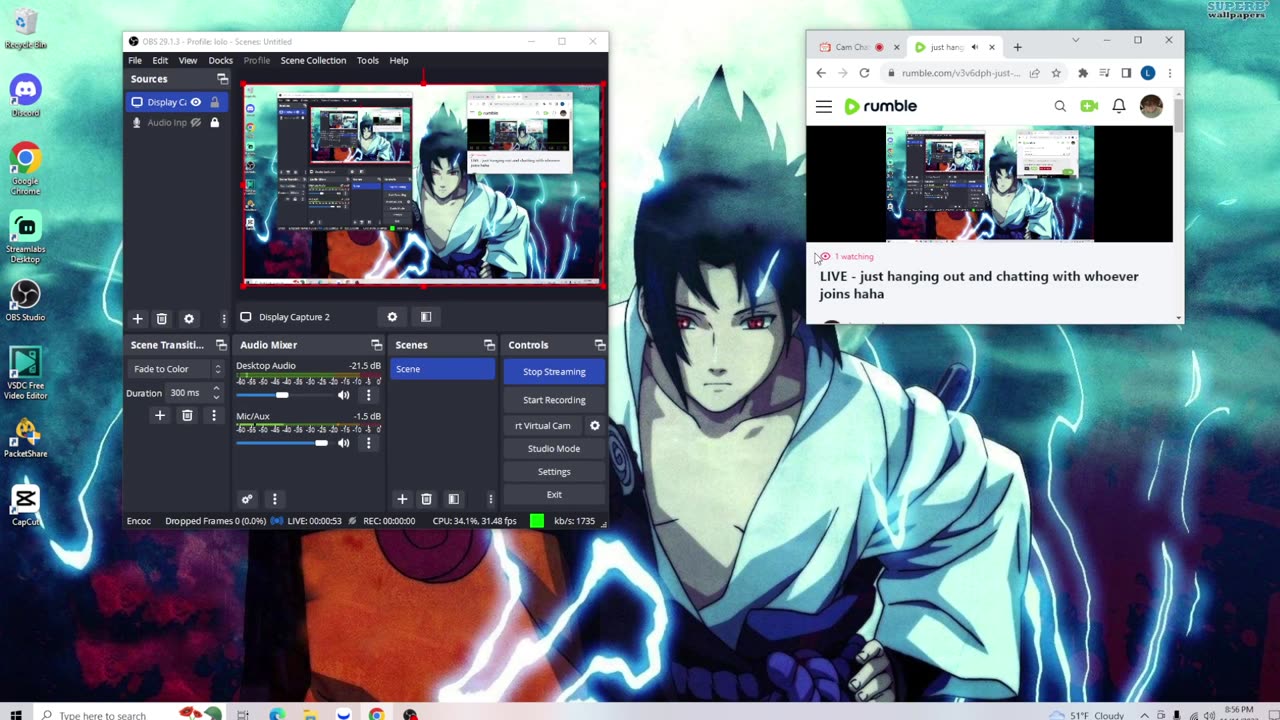This screenshot has height=720, width=1280.
Task: Open OBS Tools menu
Action: click(x=368, y=60)
